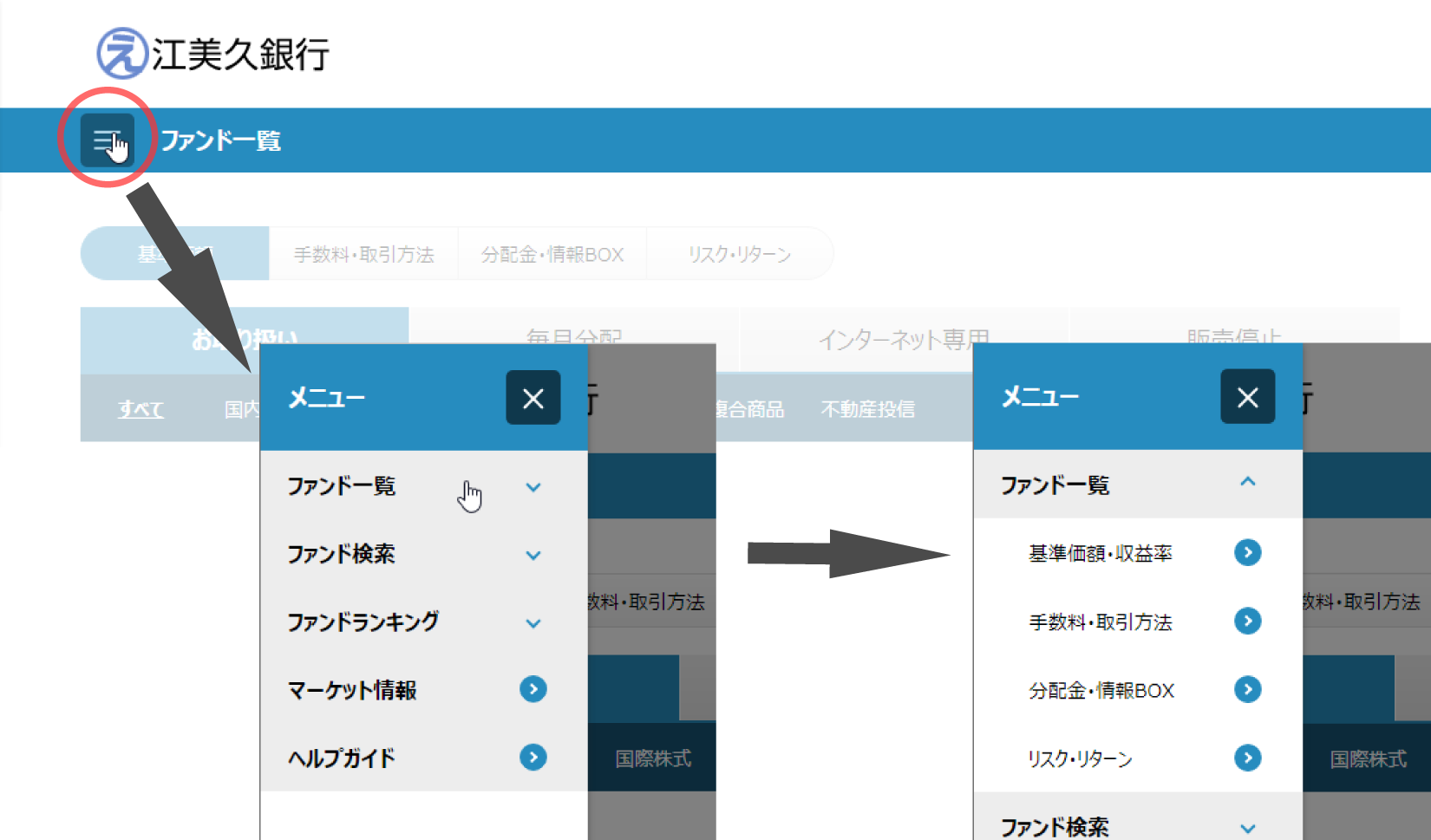Open マーケット情報 arrow icon in left menu
The image size is (1431, 840).
click(x=533, y=689)
